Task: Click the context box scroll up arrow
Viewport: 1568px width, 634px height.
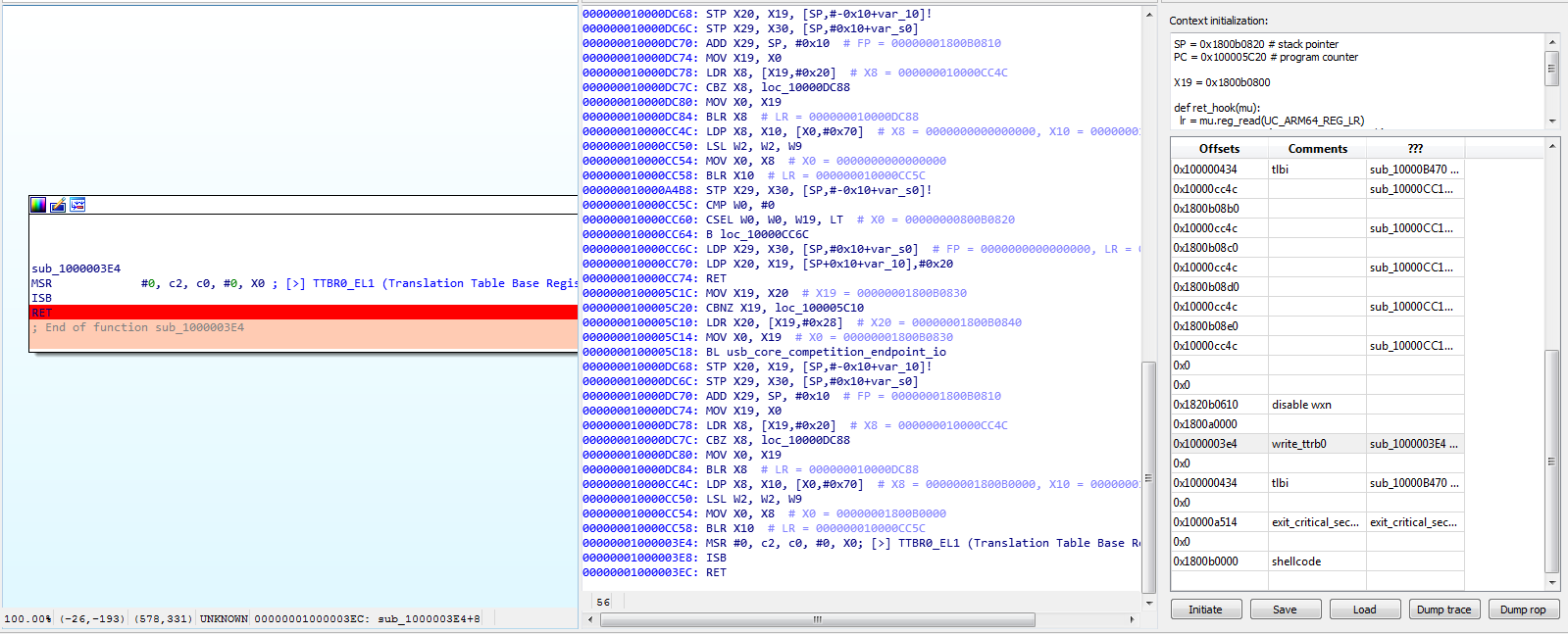Action: coord(1551,42)
